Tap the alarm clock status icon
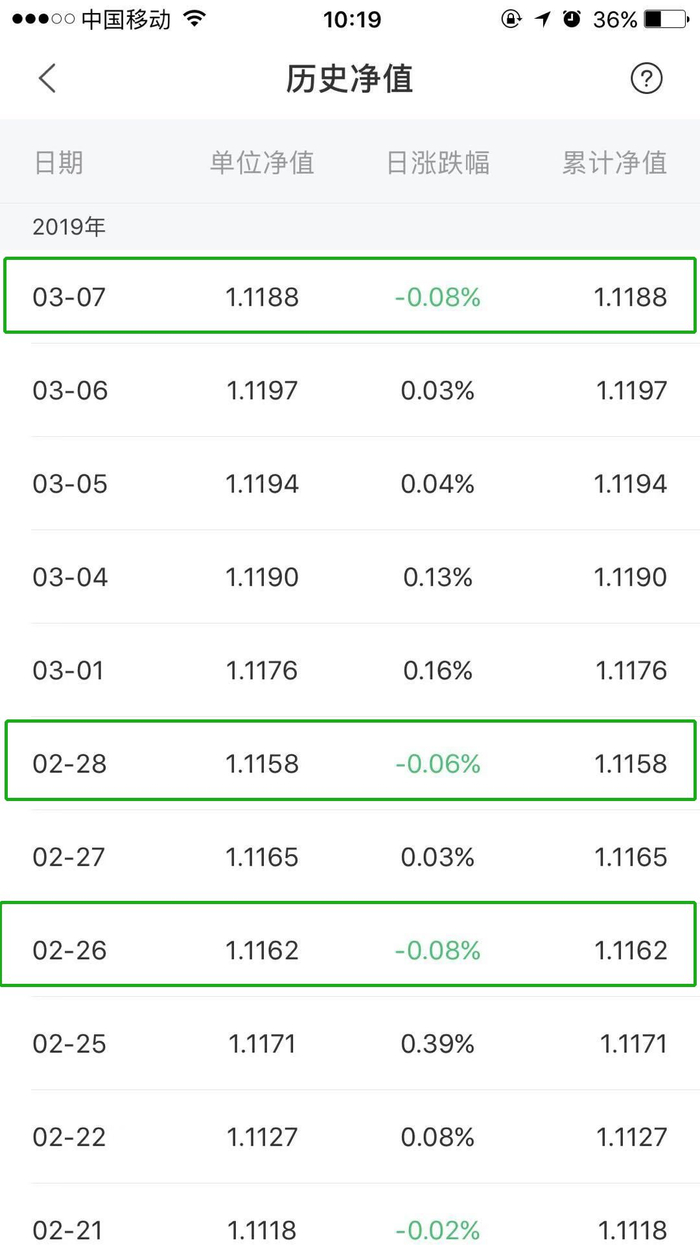Screen dimensions: 700x1245 572,19
